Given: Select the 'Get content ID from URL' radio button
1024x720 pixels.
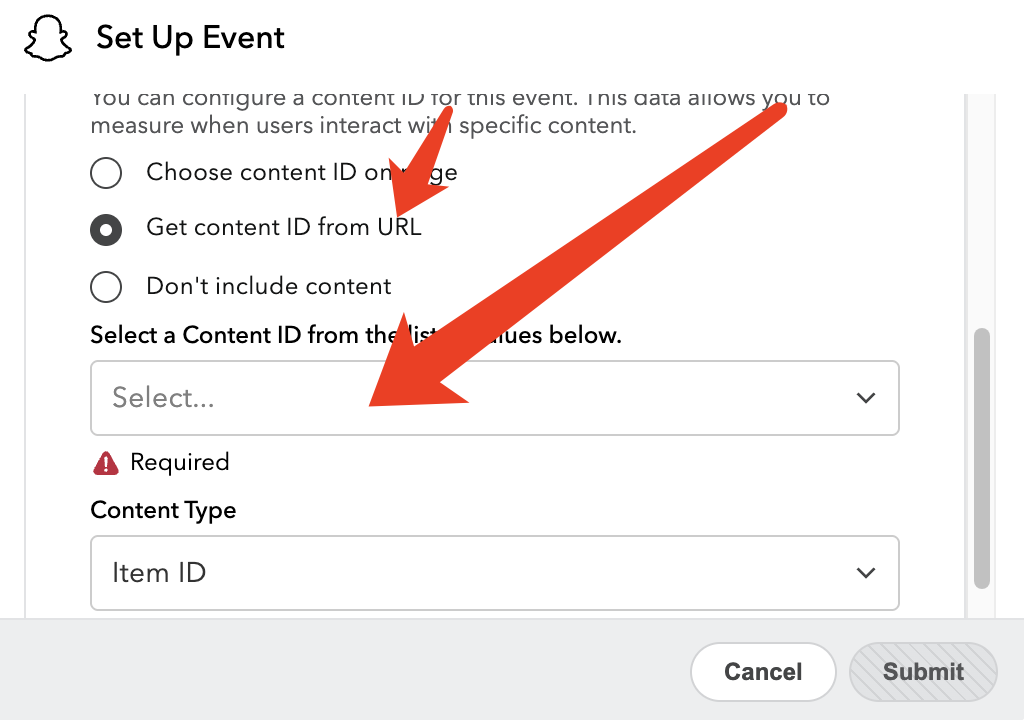Looking at the screenshot, I should 106,230.
